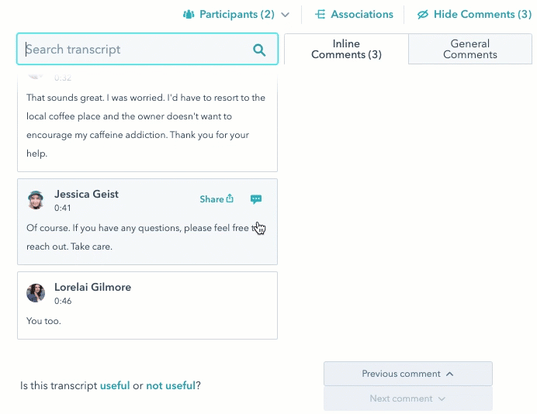This screenshot has height=414, width=537.
Task: Click the Hide Comments (3) text
Action: click(x=483, y=14)
